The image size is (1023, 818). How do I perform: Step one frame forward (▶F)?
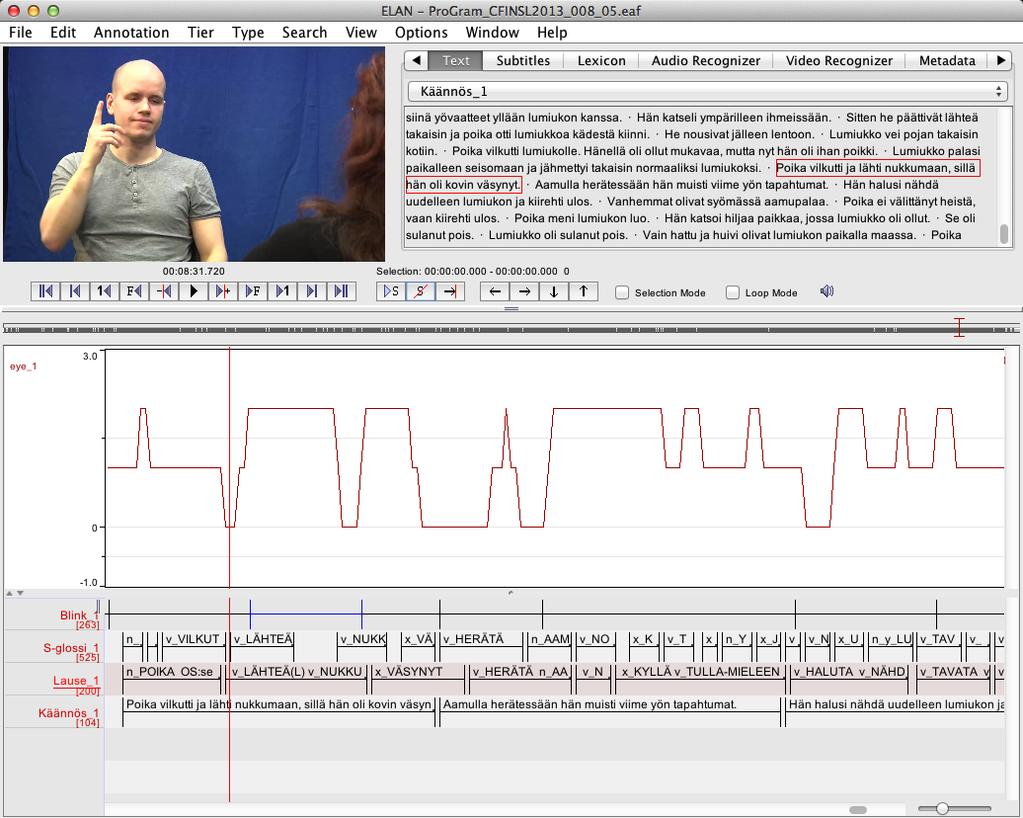point(253,291)
